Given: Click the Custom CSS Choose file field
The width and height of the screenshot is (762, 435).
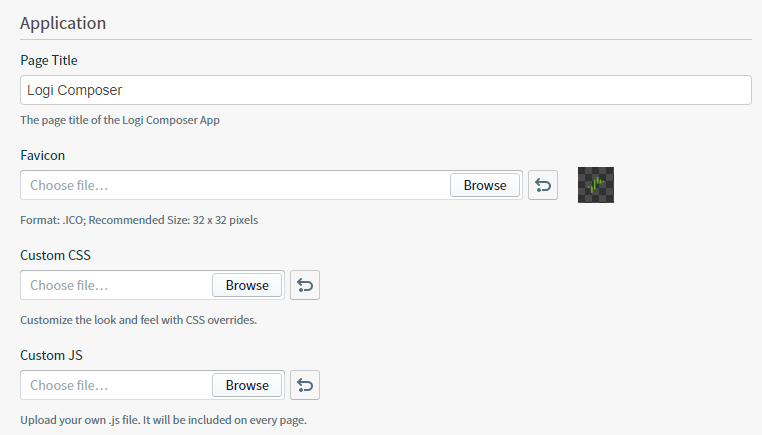Looking at the screenshot, I should [x=116, y=285].
